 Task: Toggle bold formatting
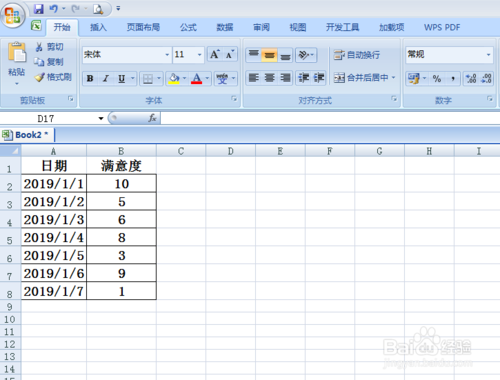[90, 79]
